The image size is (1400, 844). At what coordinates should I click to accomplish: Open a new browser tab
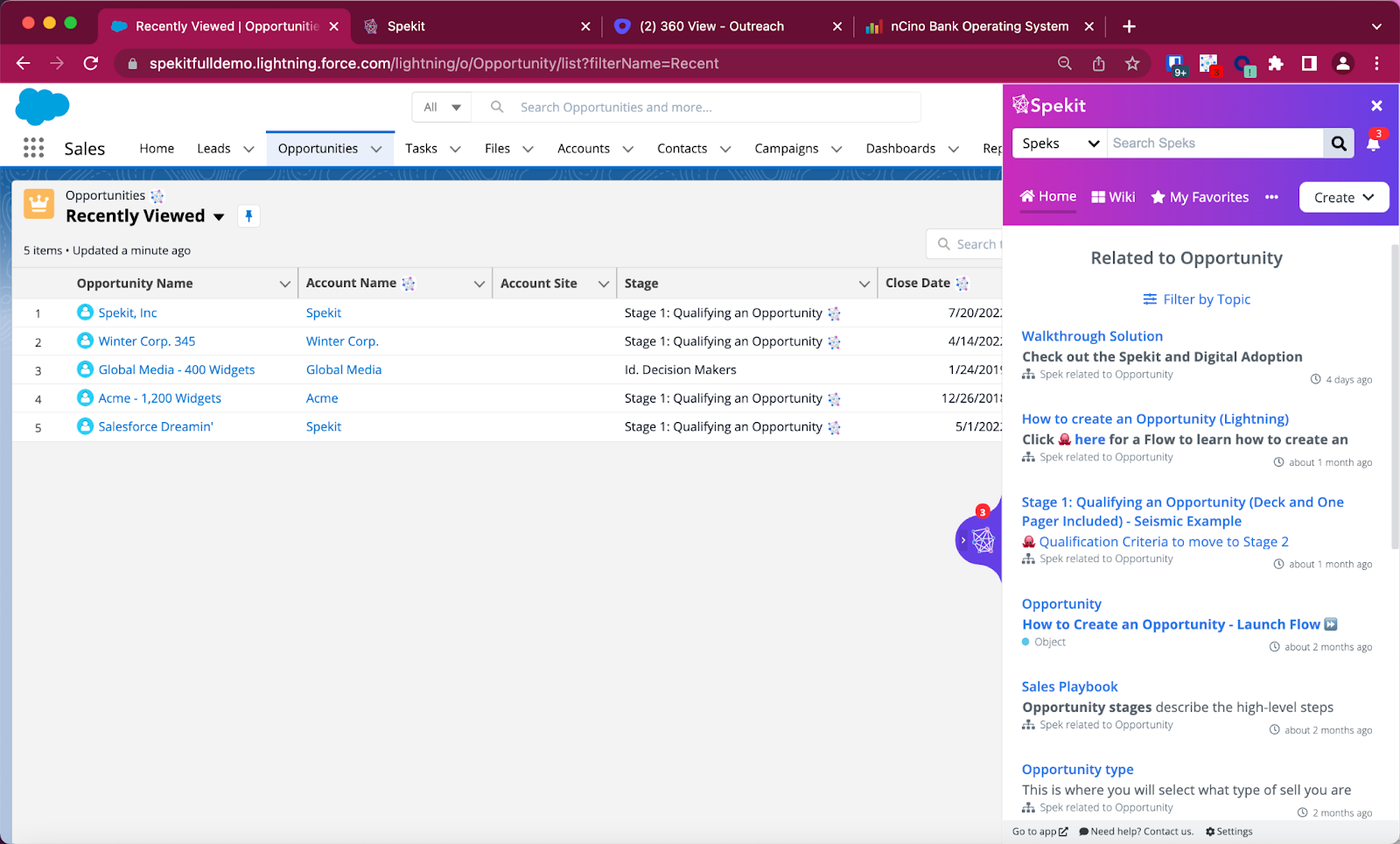[1129, 26]
